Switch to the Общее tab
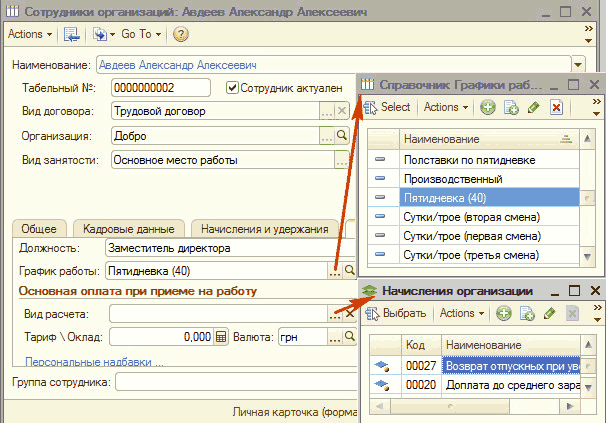This screenshot has width=606, height=423. click(39, 229)
